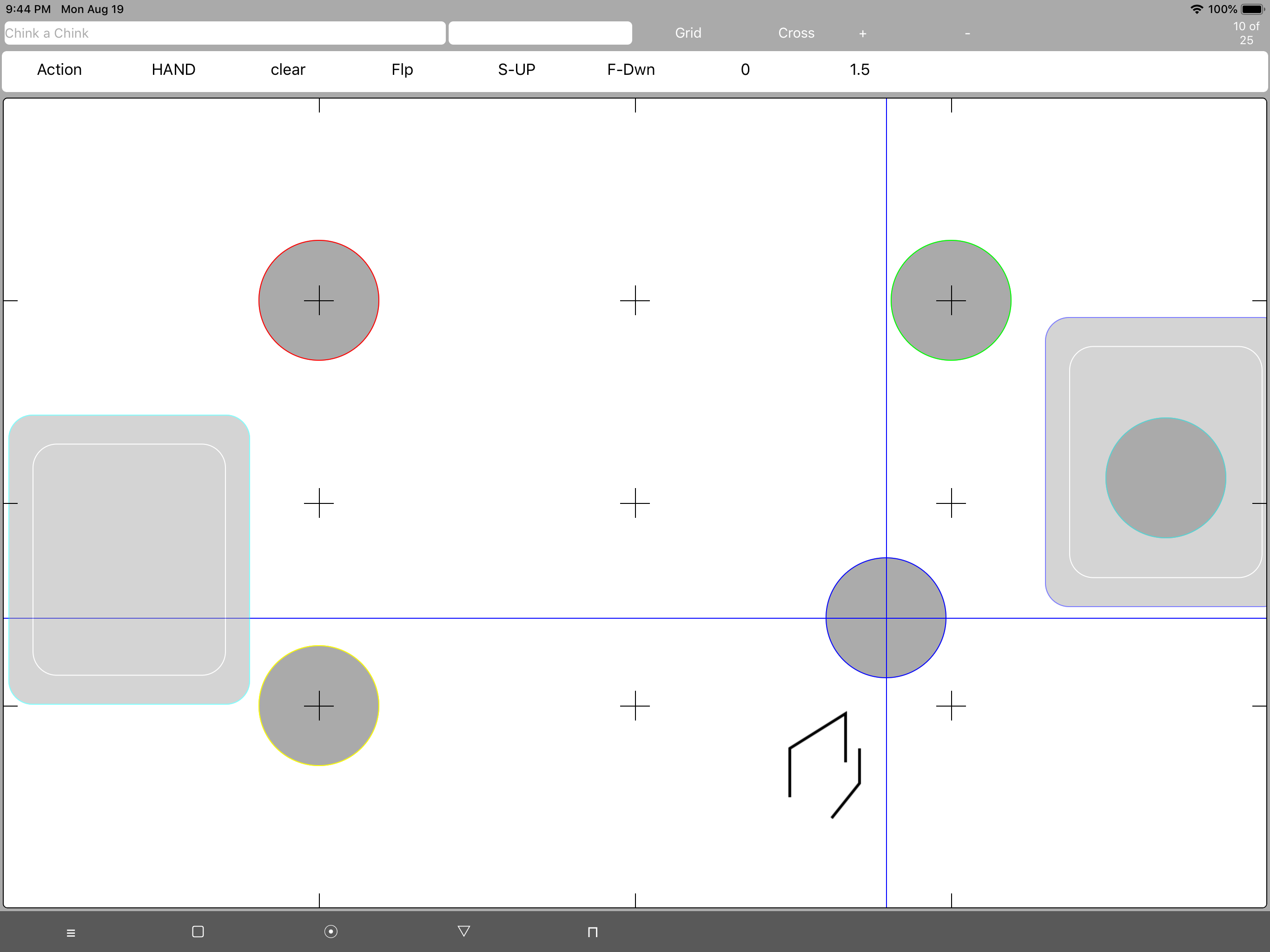Tap the Wi-Fi icon in status bar

pos(1197,9)
